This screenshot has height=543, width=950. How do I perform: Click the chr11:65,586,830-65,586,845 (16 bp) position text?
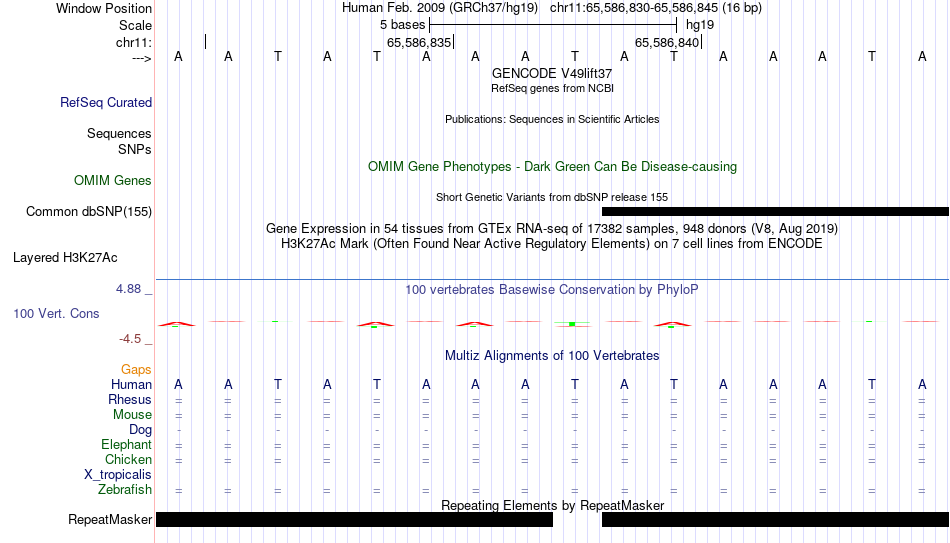tap(656, 8)
